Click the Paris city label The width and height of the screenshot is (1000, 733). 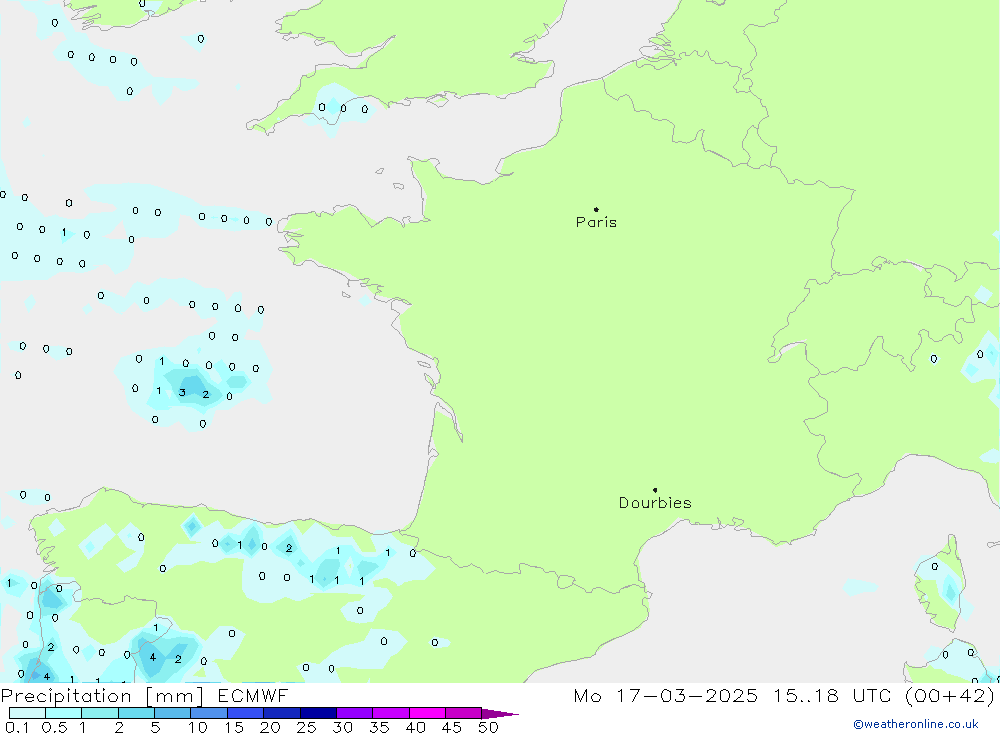point(596,222)
